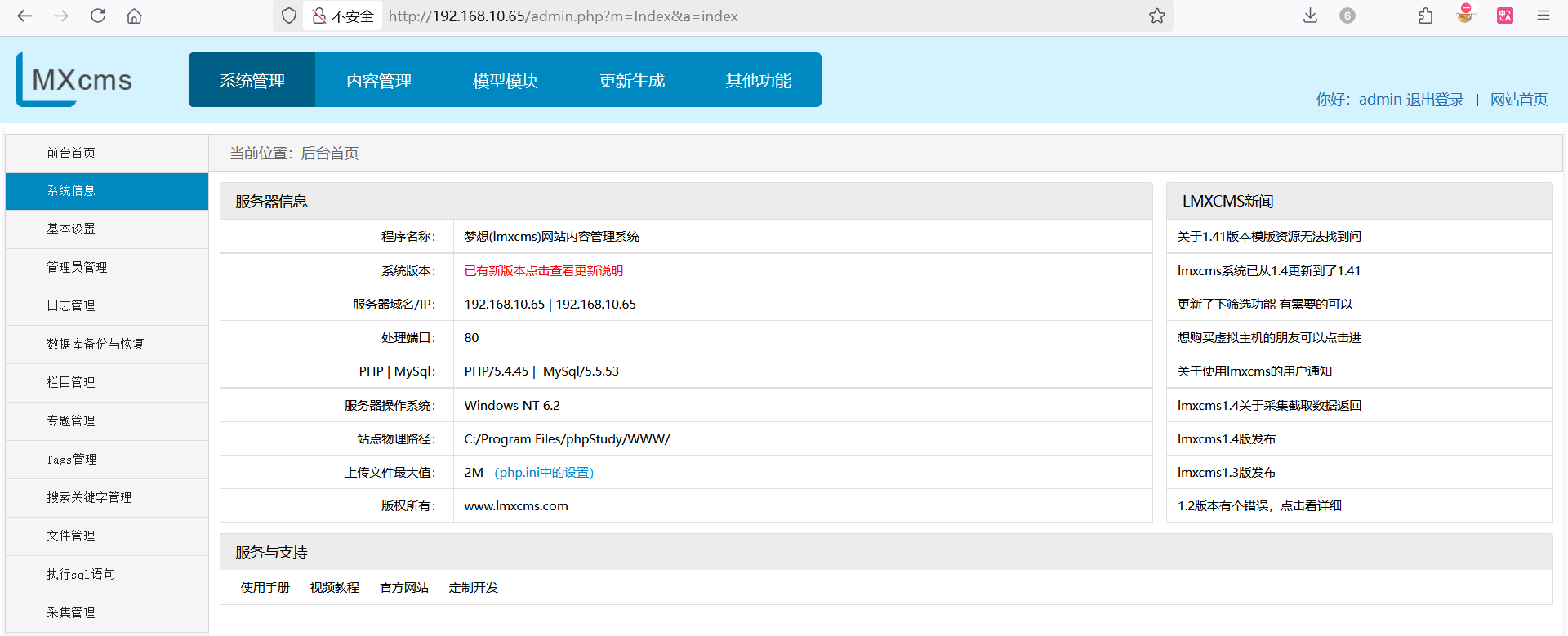The width and height of the screenshot is (1568, 636).
Task: Click the MXcms logo
Action: (x=74, y=80)
